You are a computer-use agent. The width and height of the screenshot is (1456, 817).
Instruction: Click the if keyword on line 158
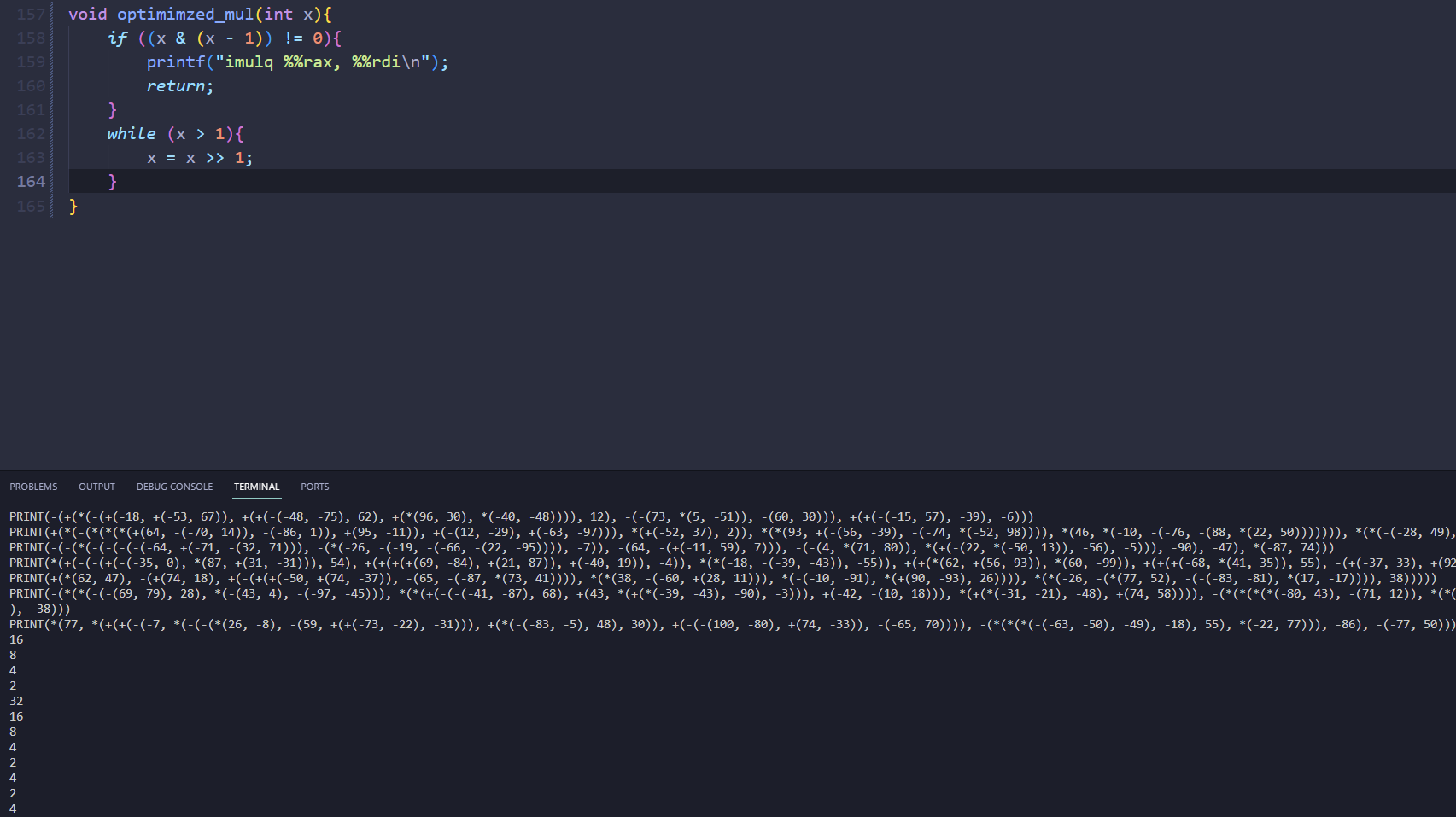coord(117,38)
